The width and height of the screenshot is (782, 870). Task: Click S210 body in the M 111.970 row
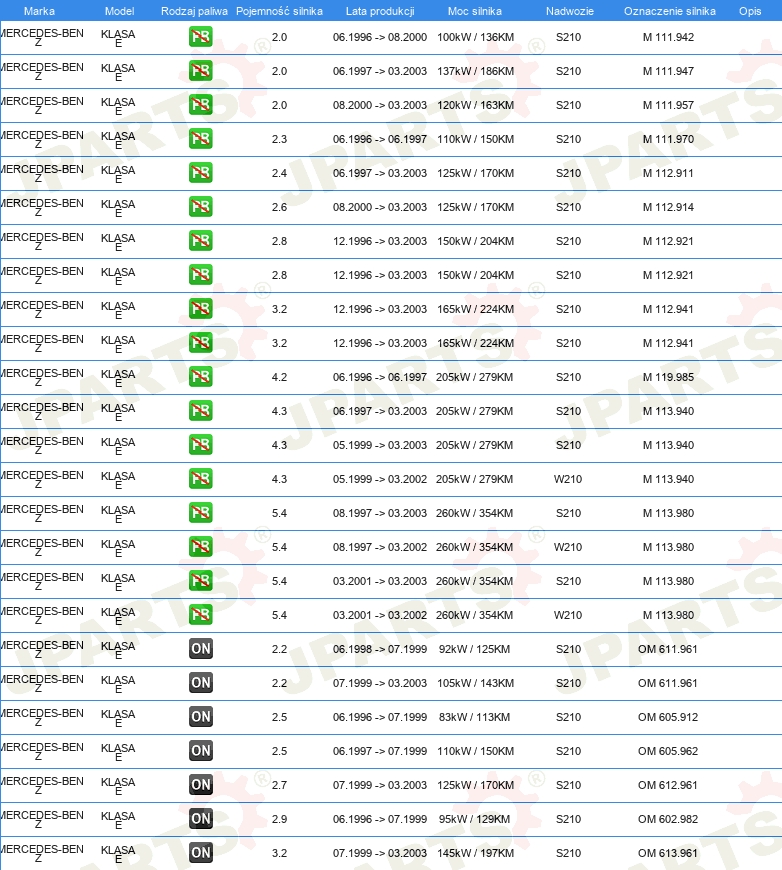pyautogui.click(x=568, y=139)
